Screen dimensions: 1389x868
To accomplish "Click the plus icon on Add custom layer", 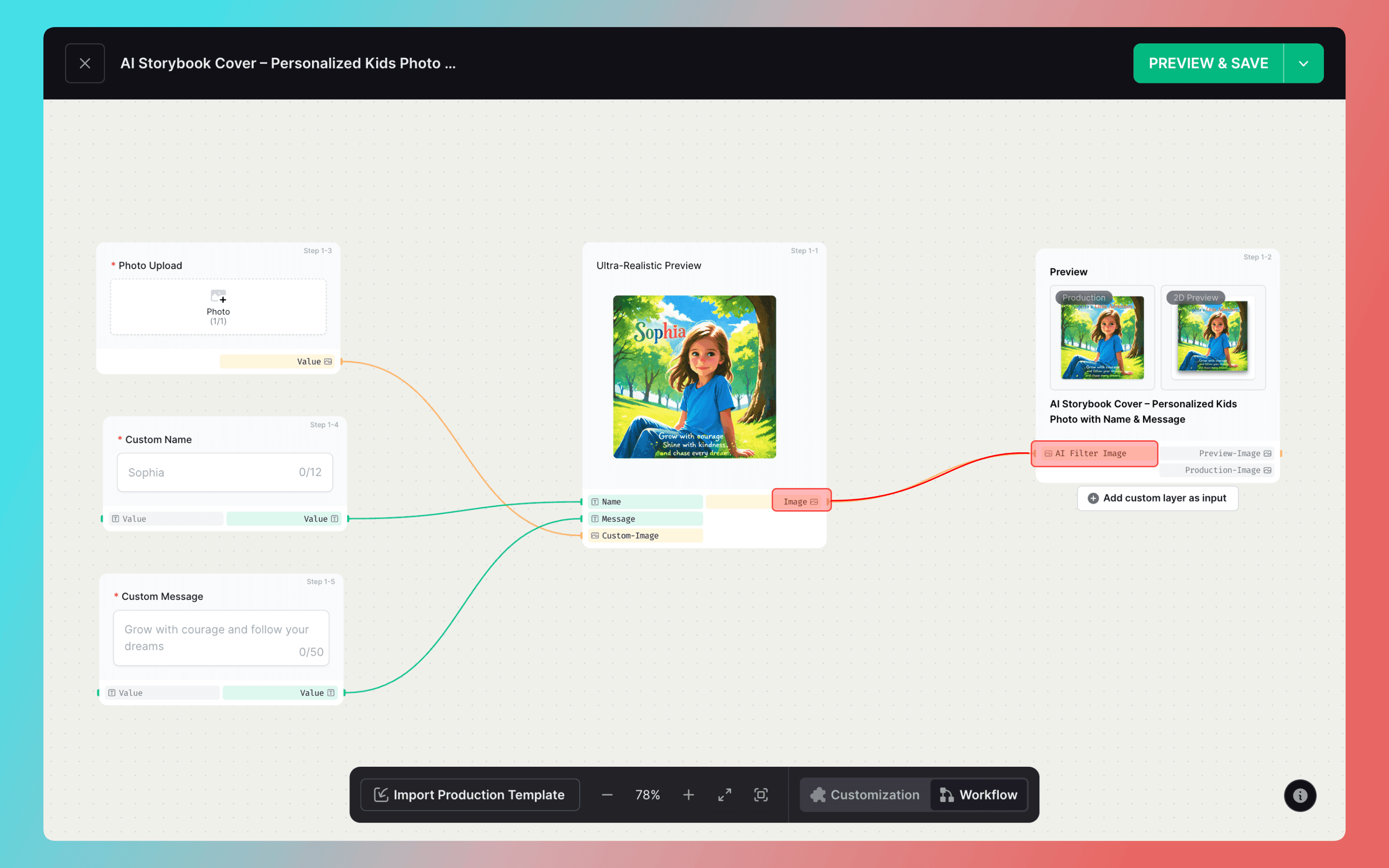I will (1093, 498).
